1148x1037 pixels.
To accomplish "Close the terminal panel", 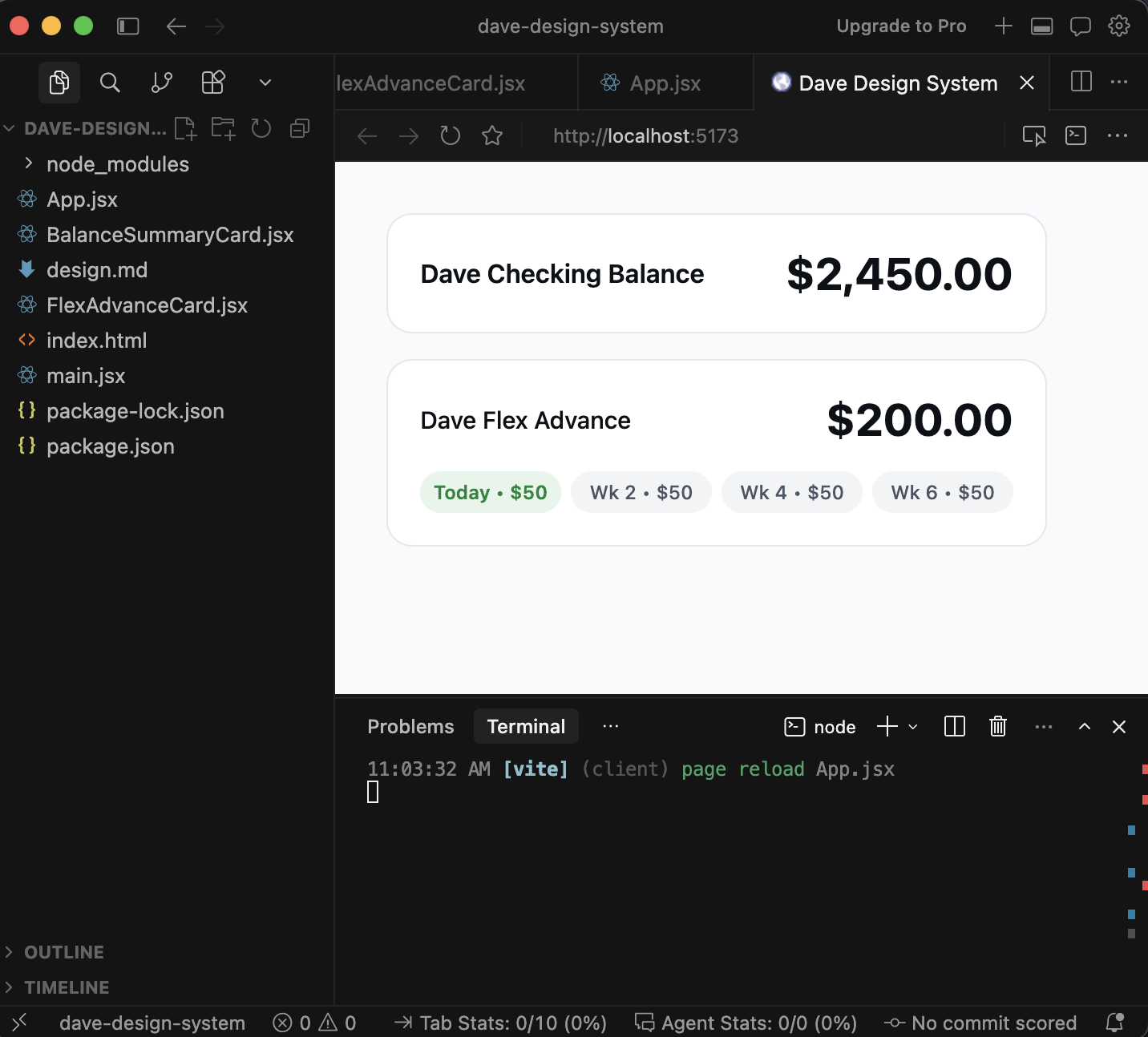I will click(1119, 727).
